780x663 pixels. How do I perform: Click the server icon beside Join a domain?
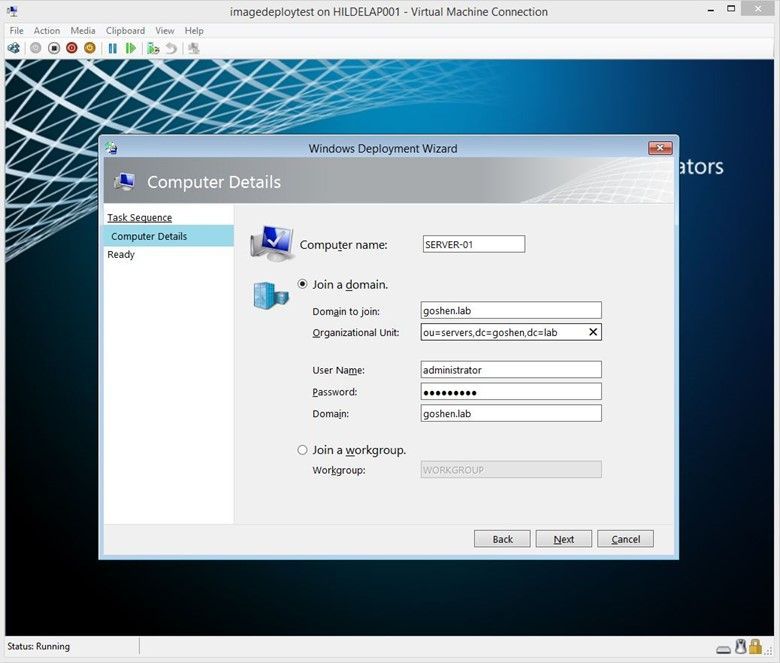(x=271, y=295)
